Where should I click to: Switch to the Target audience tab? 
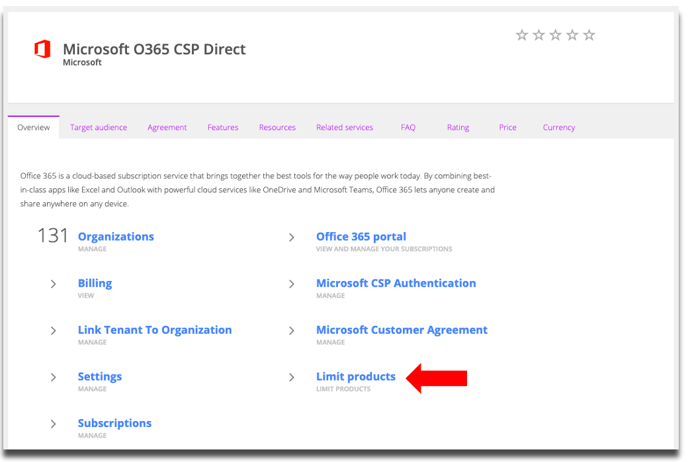(x=98, y=128)
